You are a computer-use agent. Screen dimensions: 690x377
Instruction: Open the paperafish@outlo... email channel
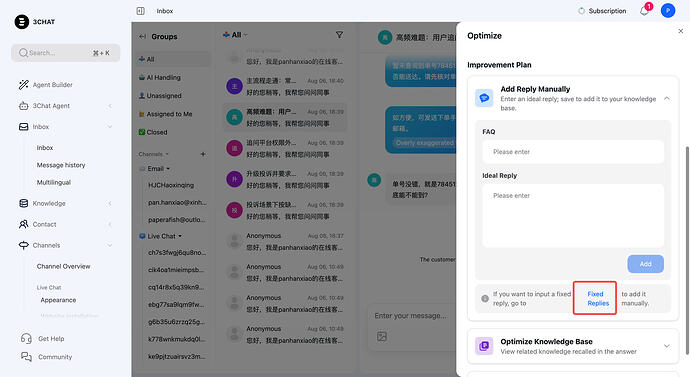176,220
